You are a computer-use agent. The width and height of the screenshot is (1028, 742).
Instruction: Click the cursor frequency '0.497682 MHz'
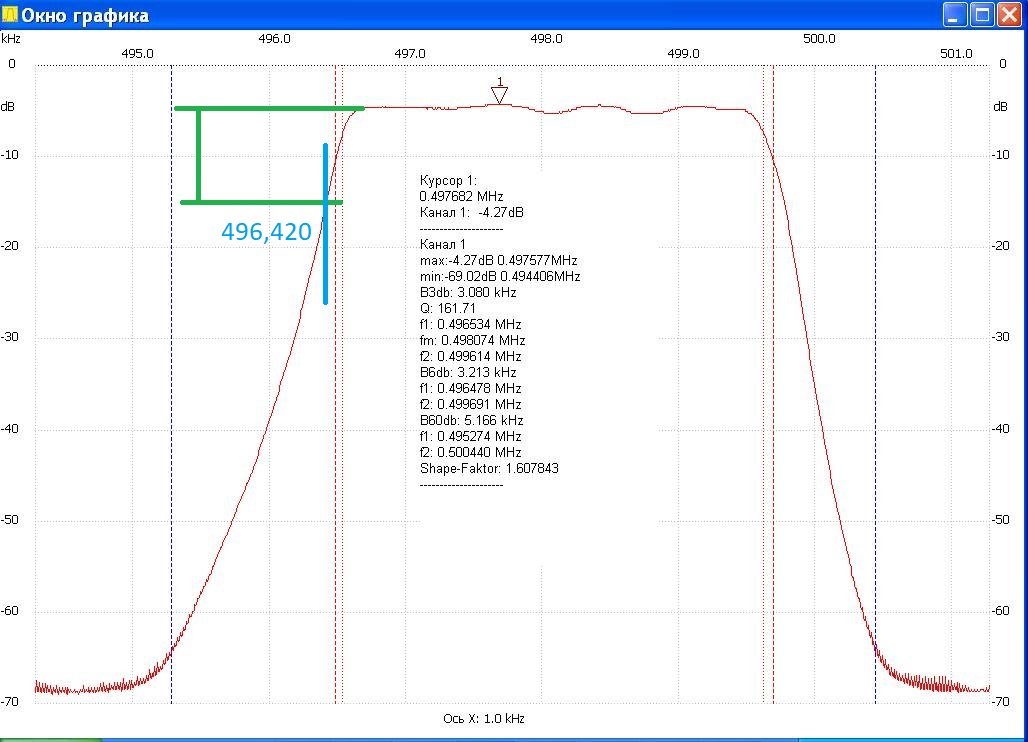461,196
